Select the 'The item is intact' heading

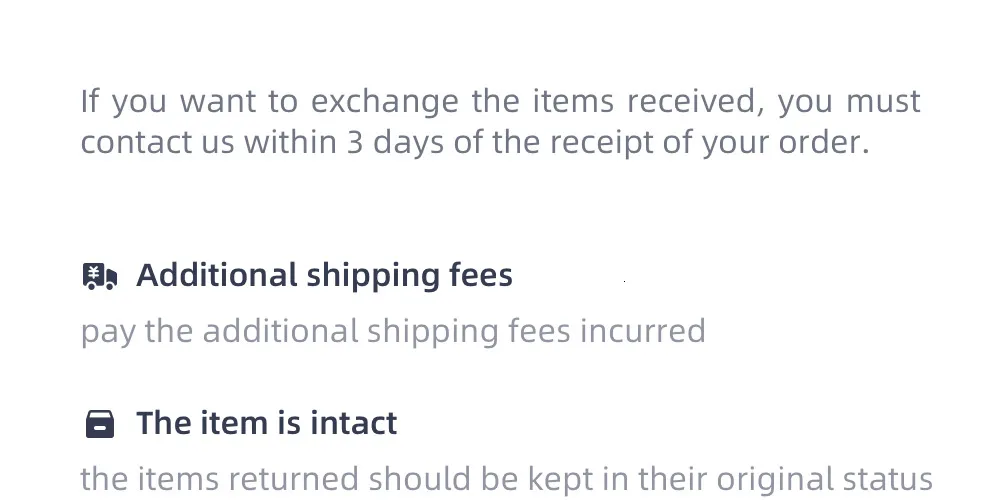266,423
